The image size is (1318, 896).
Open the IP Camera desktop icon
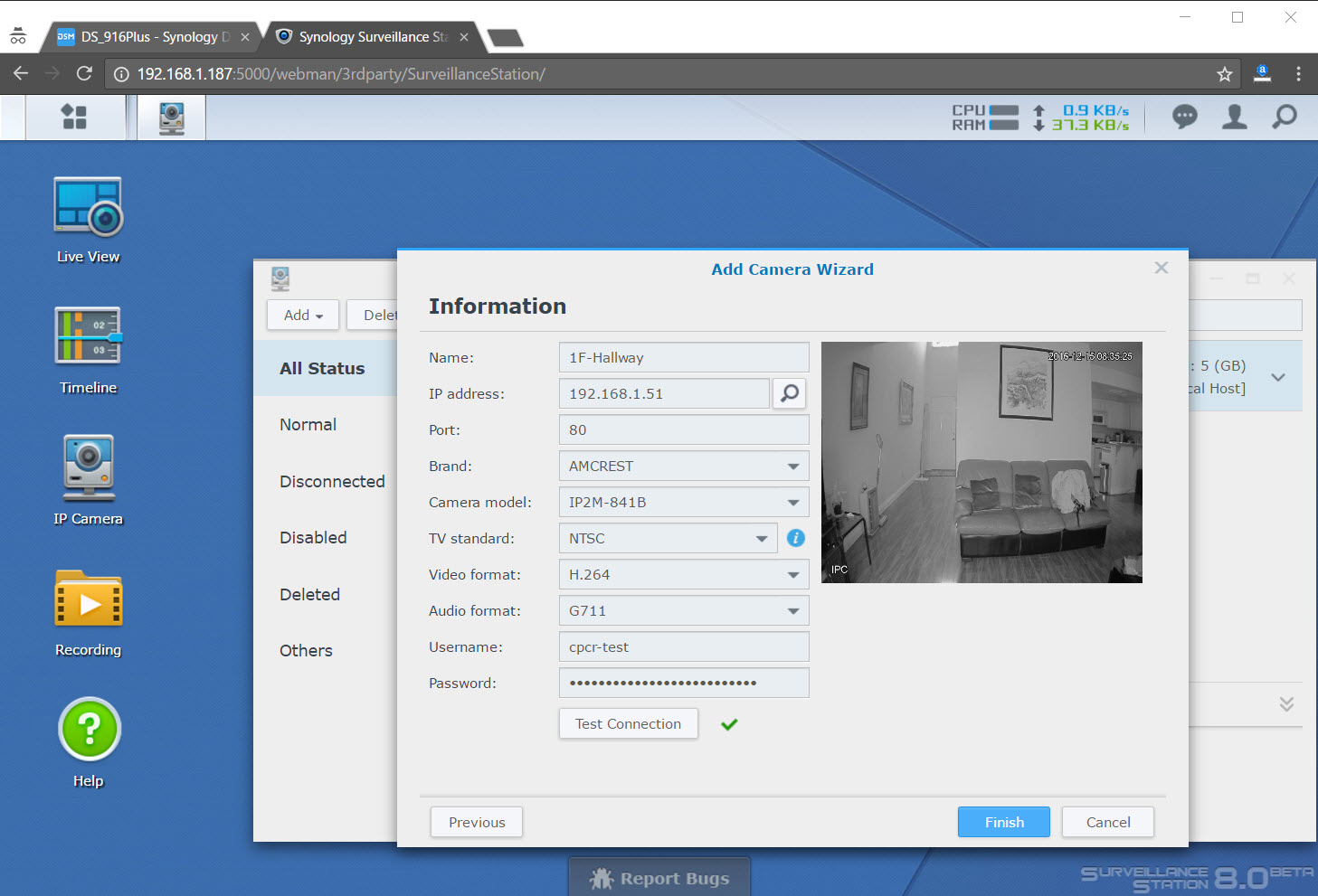[88, 481]
